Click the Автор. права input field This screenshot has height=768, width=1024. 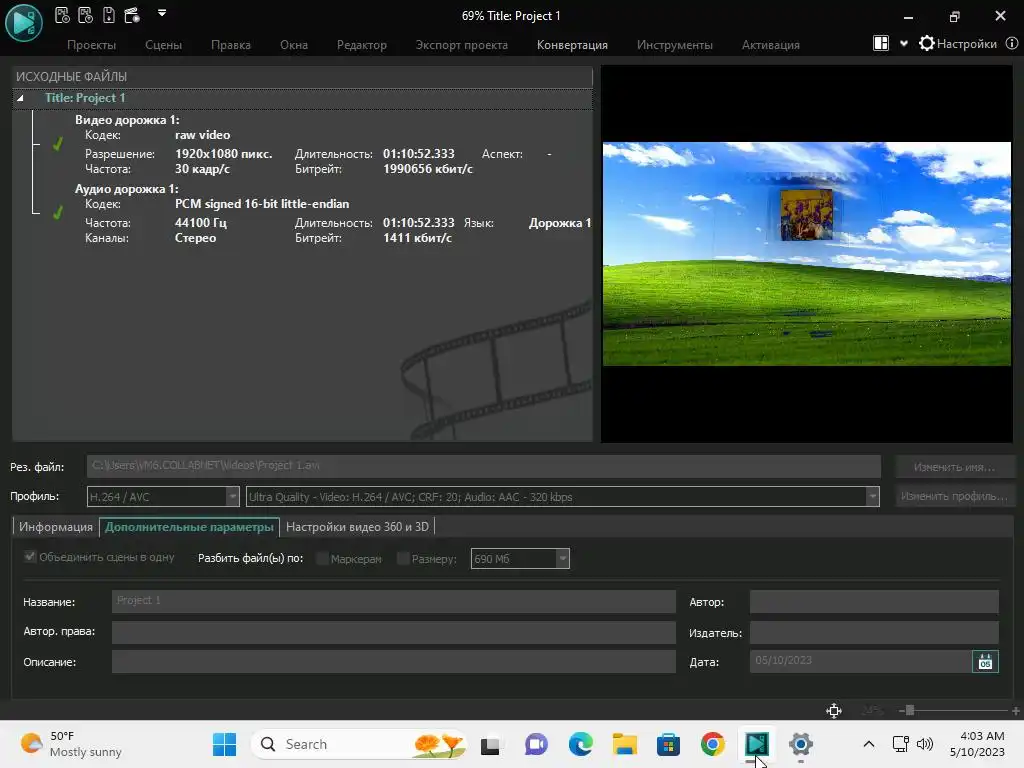pos(394,632)
